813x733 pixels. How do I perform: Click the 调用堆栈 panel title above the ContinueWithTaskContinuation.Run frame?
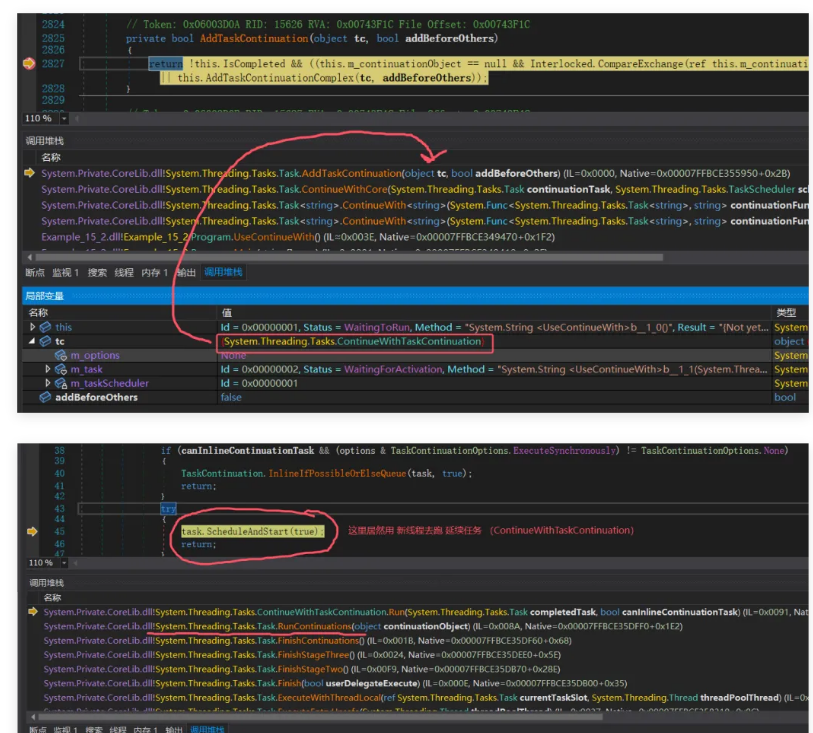click(x=47, y=583)
